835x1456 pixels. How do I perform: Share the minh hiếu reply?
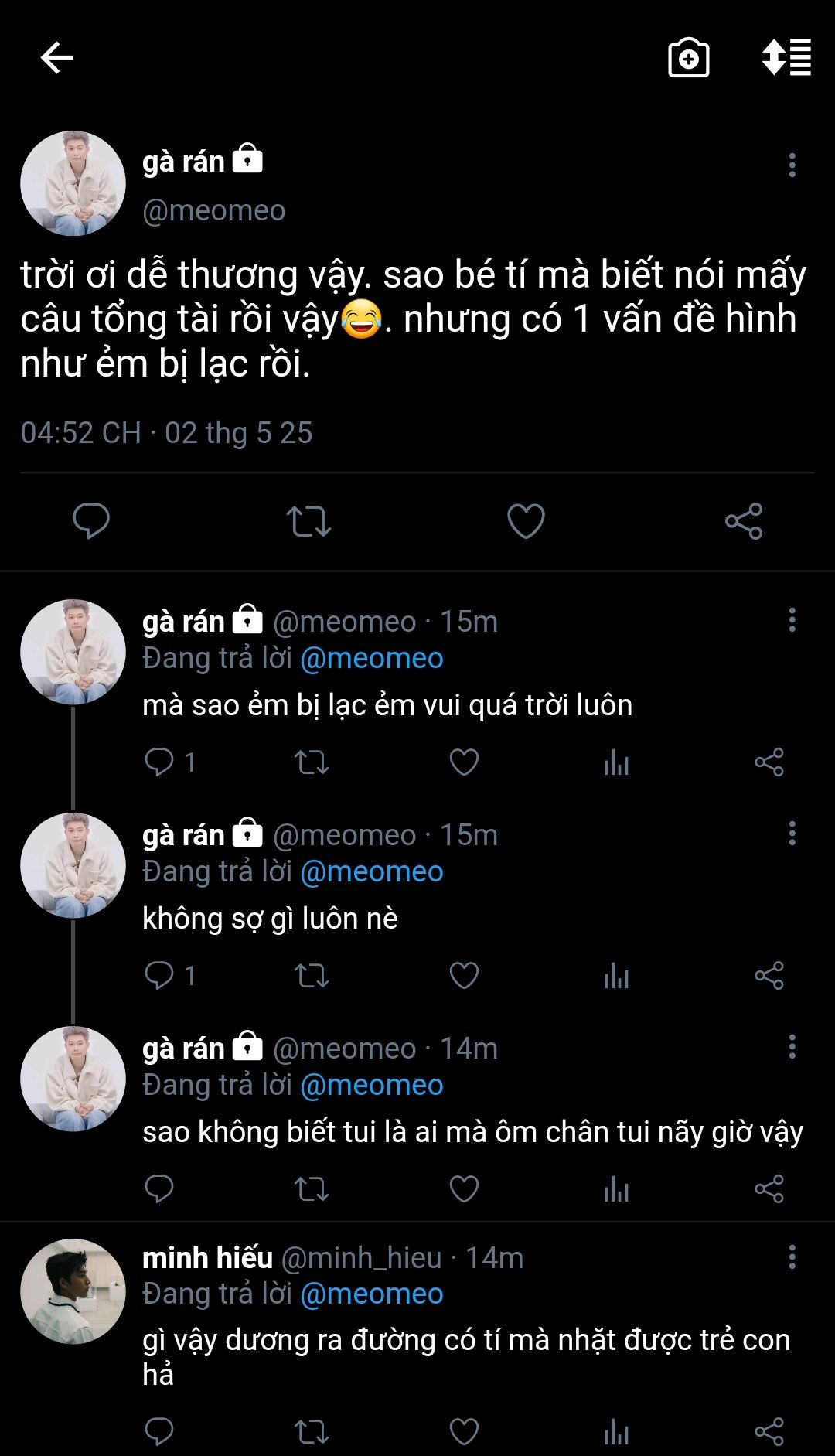769,1431
